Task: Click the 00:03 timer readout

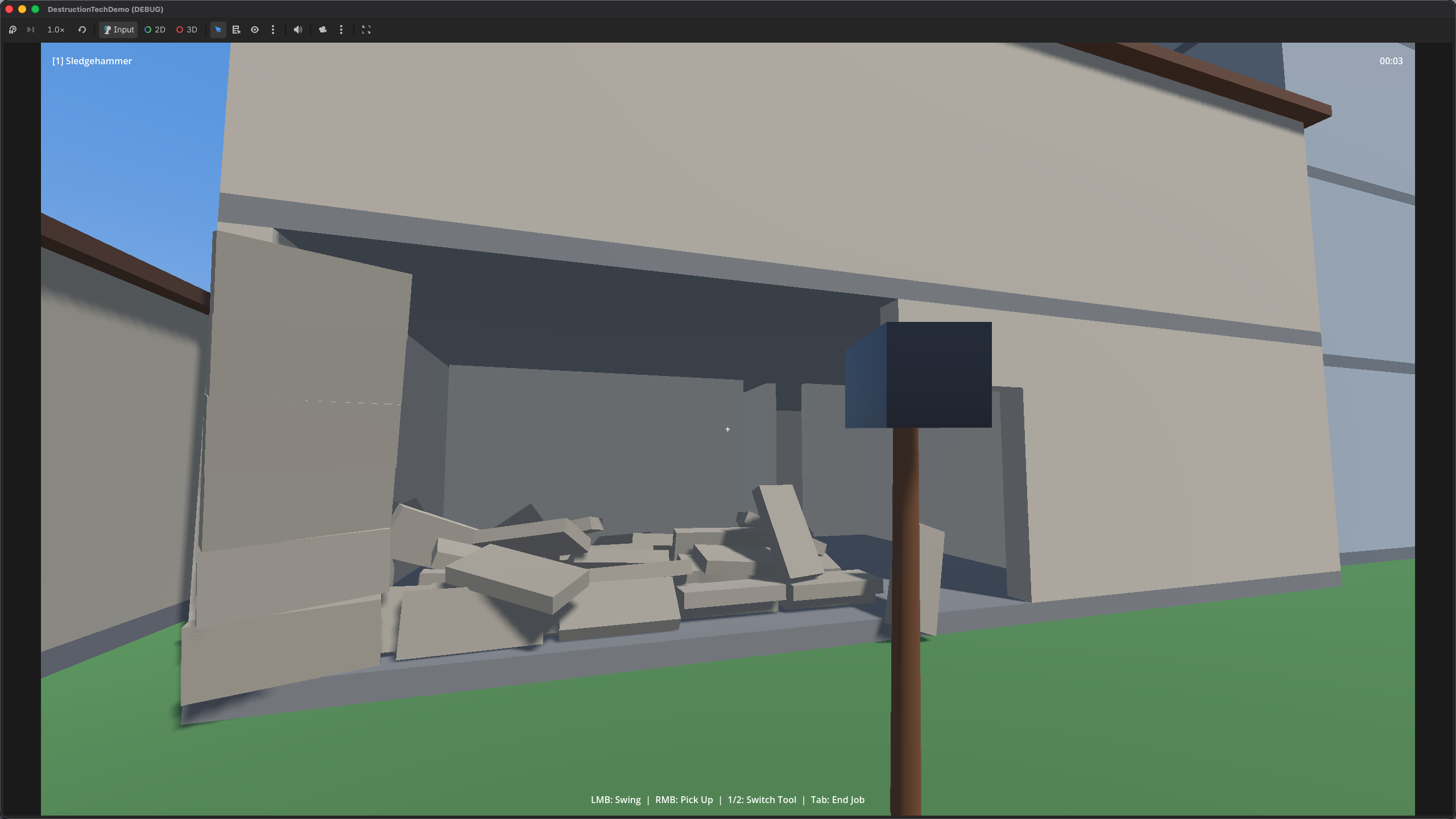Action: 1391,61
